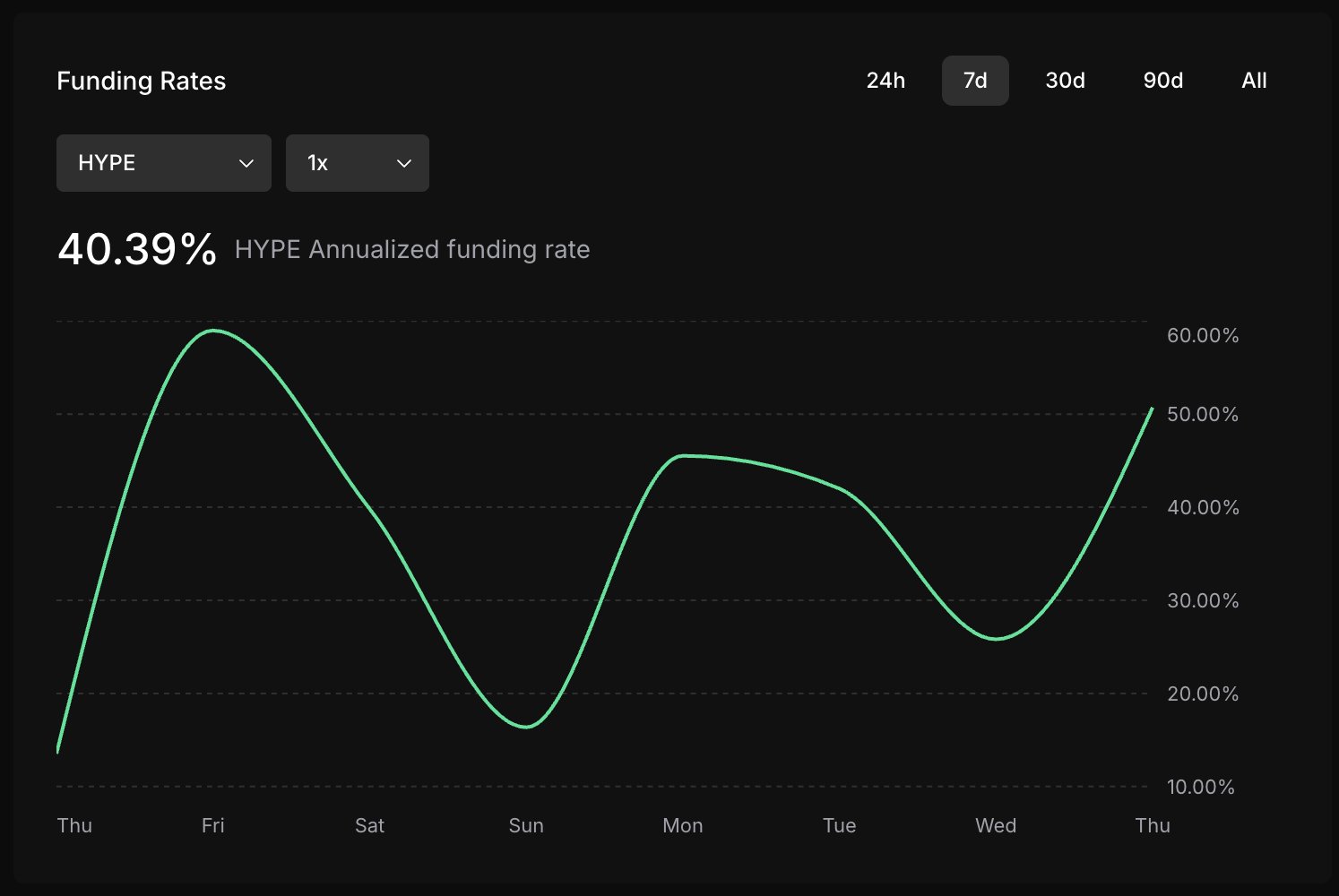Click the Fri axis label
Viewport: 1339px width, 896px height.
pos(213,825)
